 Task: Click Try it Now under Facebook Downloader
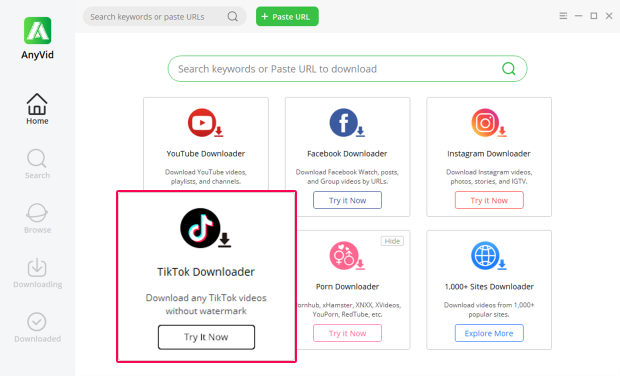click(x=347, y=200)
